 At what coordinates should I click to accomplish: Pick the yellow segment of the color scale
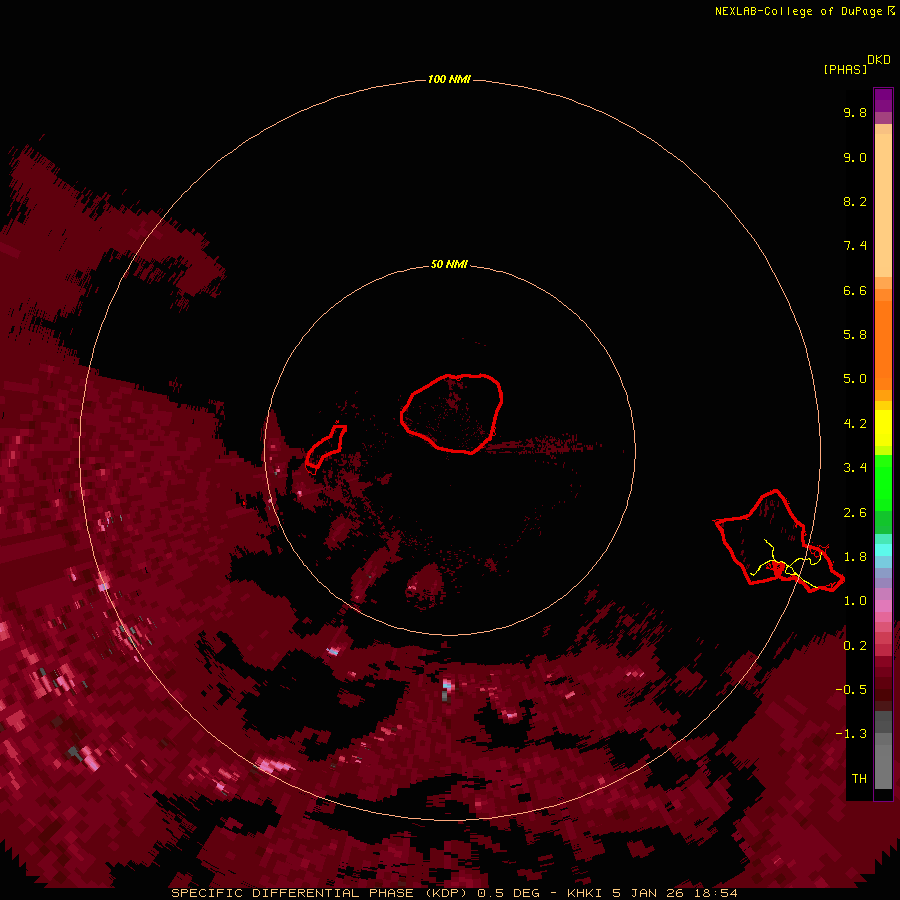[x=883, y=428]
